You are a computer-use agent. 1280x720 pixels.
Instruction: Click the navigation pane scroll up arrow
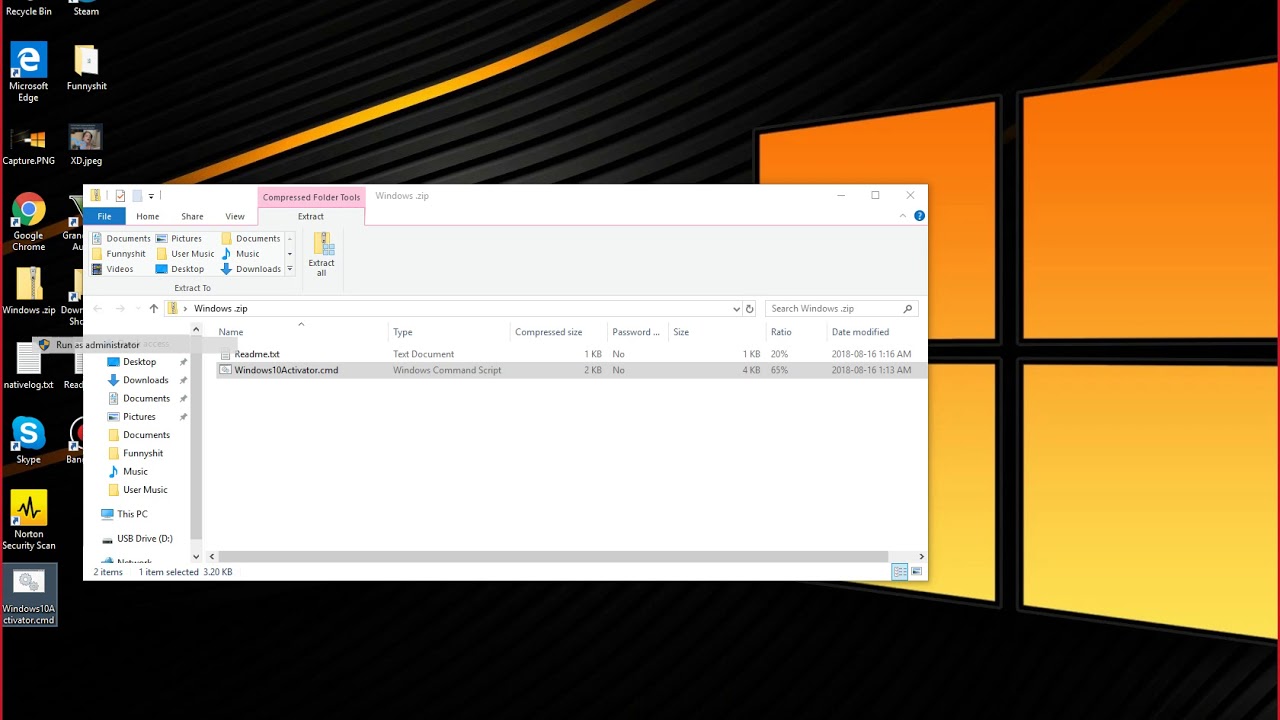tap(196, 330)
